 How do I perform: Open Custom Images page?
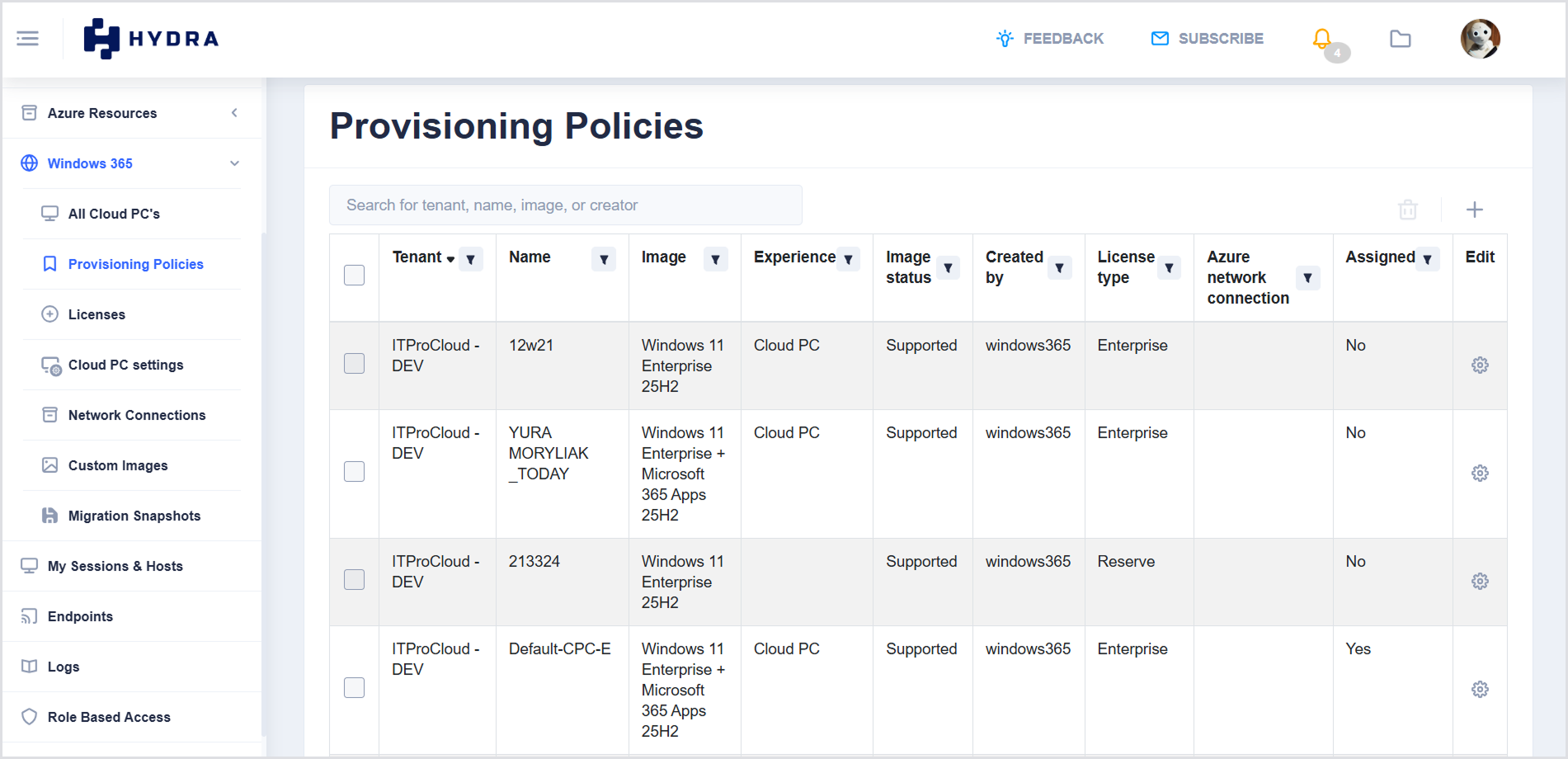tap(132, 465)
